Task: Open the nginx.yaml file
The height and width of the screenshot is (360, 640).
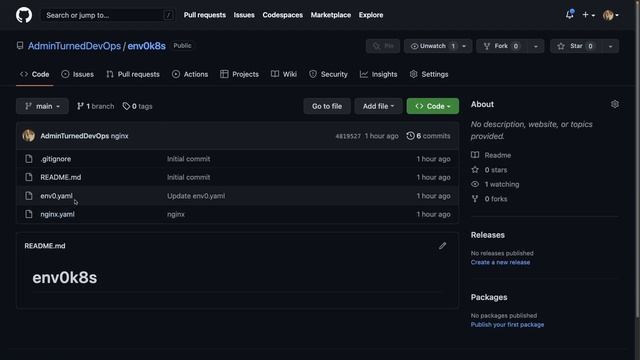Action: (57, 214)
